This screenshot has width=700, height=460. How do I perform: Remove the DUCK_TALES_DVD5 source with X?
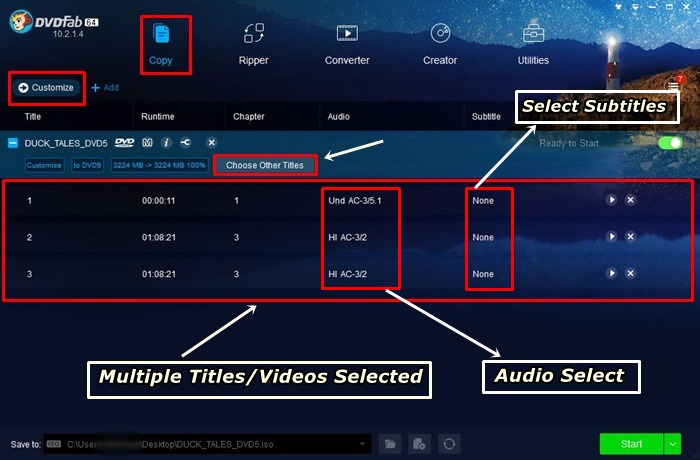tap(211, 142)
